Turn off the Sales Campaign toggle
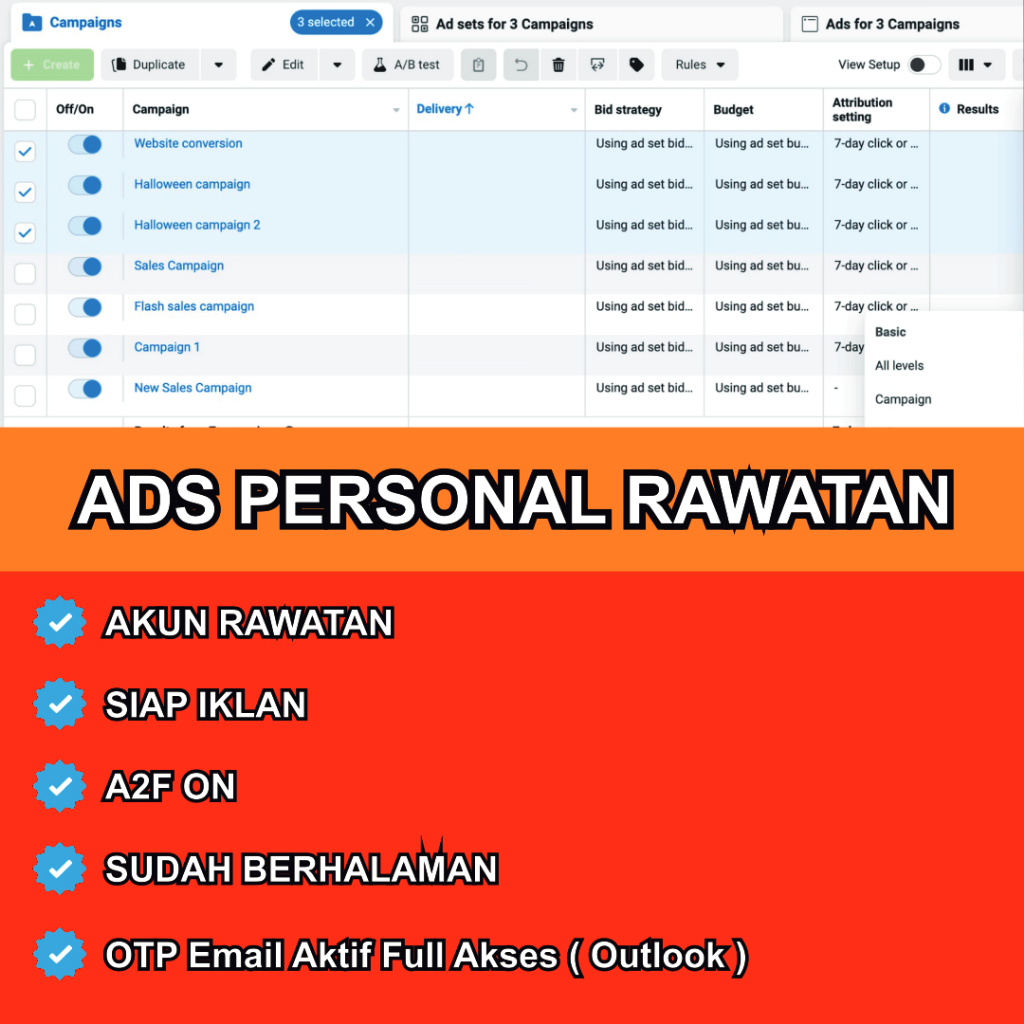 pyautogui.click(x=85, y=266)
